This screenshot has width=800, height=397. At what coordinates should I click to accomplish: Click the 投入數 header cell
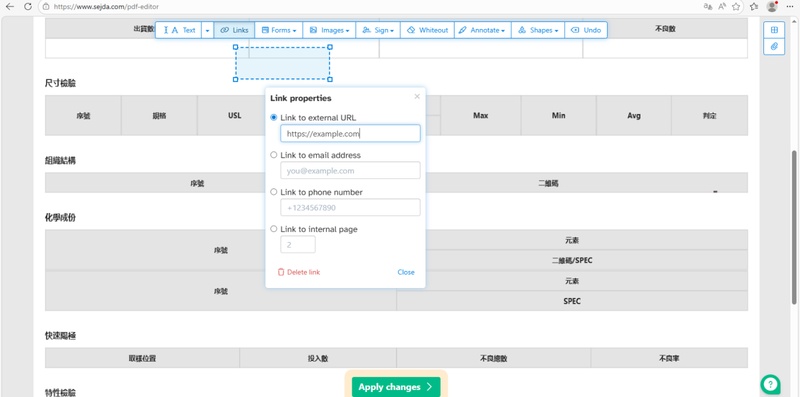pyautogui.click(x=318, y=358)
